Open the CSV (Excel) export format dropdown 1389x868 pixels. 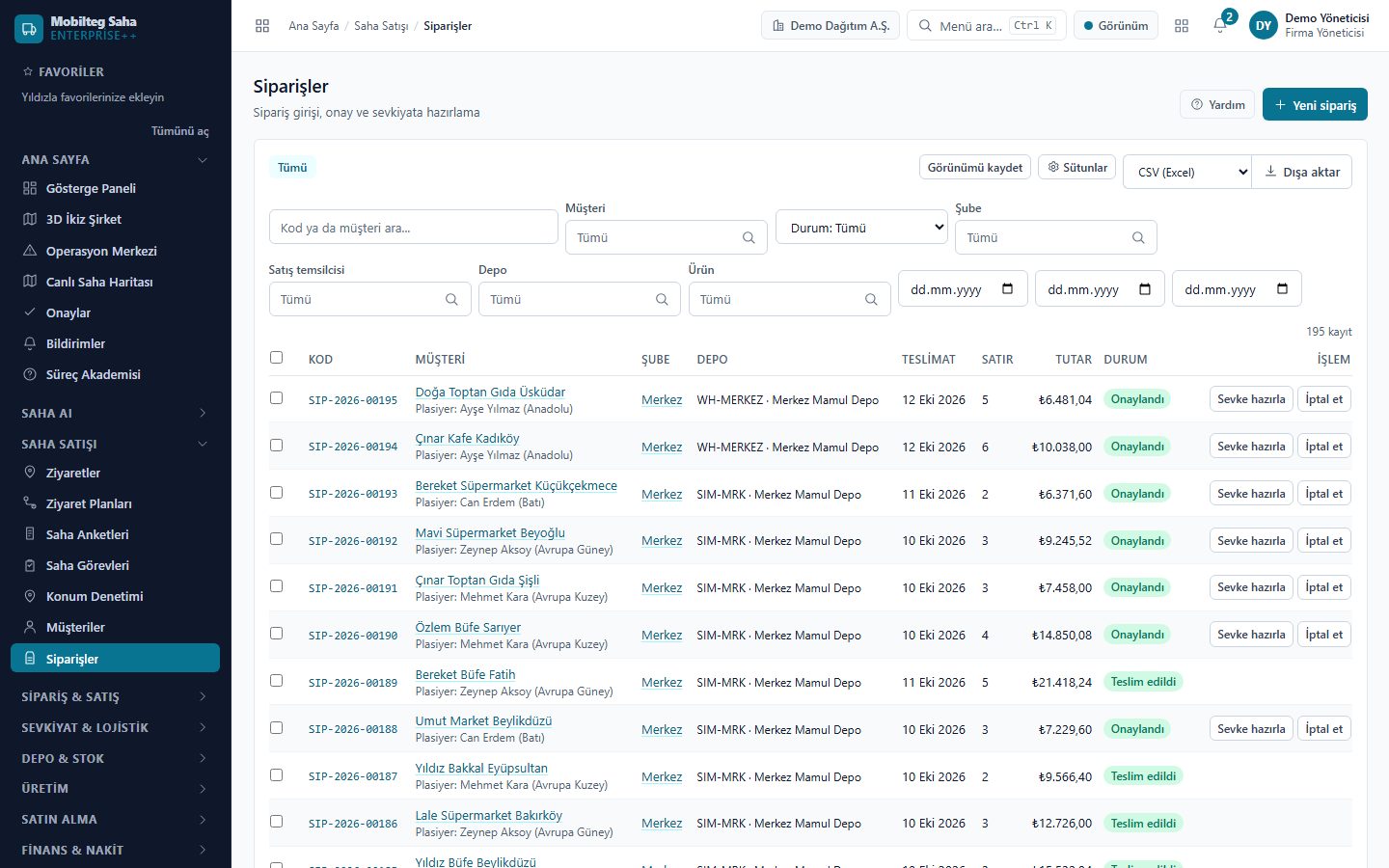coord(1187,172)
